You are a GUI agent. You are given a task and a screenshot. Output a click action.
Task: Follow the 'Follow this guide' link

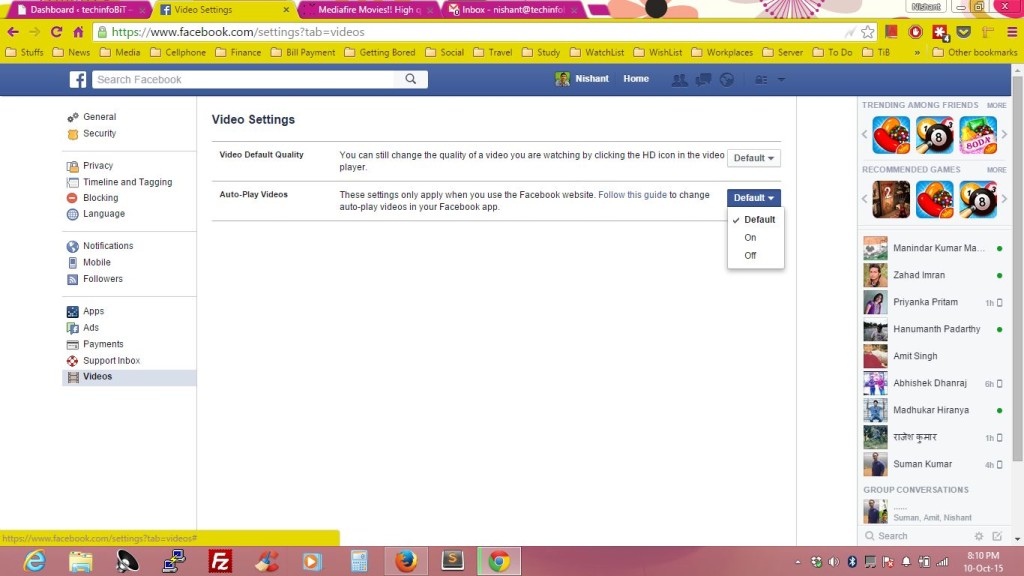(x=632, y=195)
